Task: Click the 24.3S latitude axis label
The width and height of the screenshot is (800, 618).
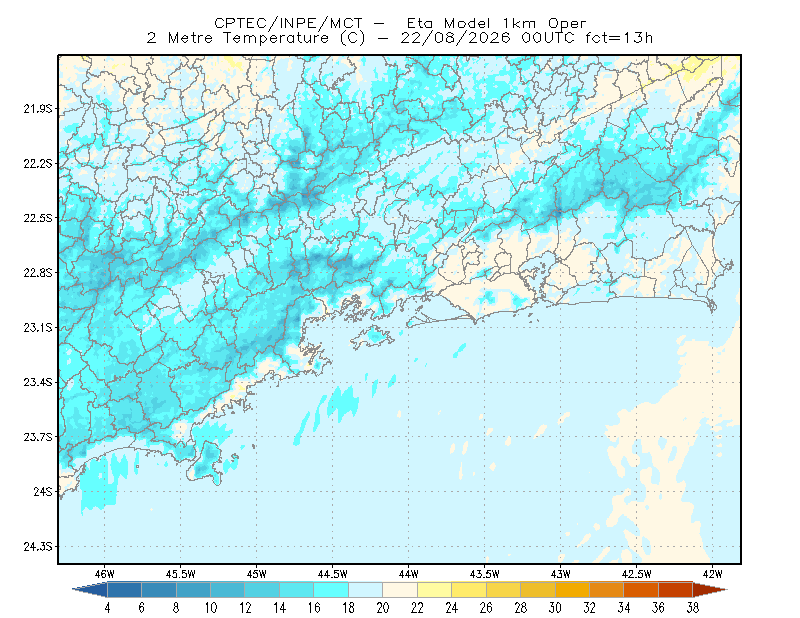Action: coord(38,547)
